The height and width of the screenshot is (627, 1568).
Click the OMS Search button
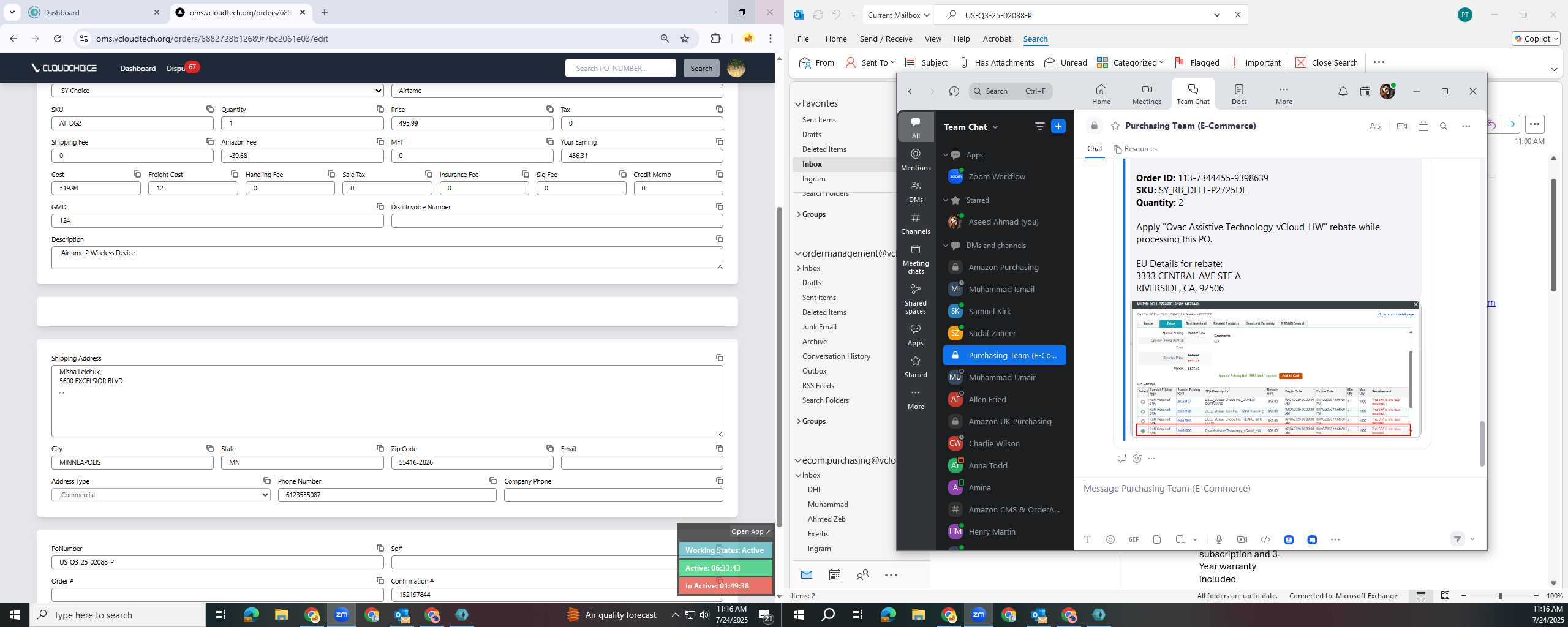[701, 68]
